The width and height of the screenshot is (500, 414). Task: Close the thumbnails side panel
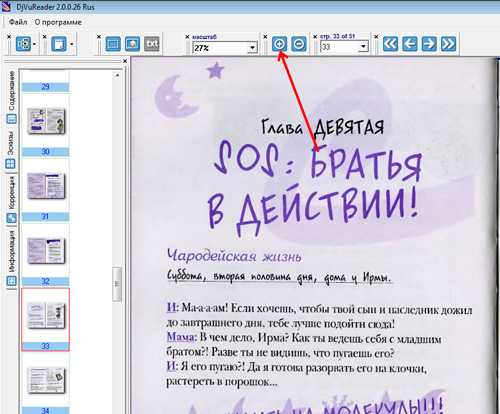[x=125, y=61]
